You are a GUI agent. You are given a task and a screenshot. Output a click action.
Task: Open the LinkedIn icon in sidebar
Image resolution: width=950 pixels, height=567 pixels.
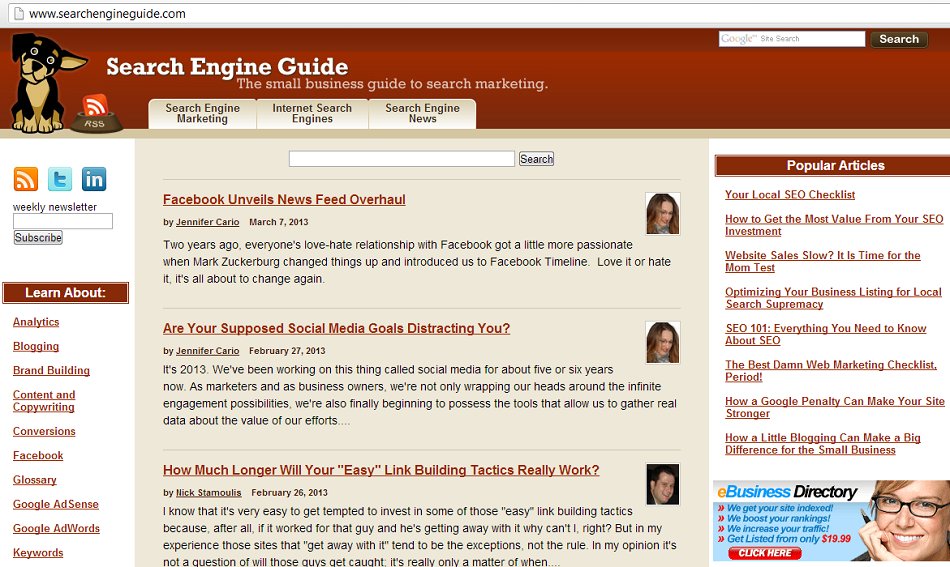coord(94,179)
